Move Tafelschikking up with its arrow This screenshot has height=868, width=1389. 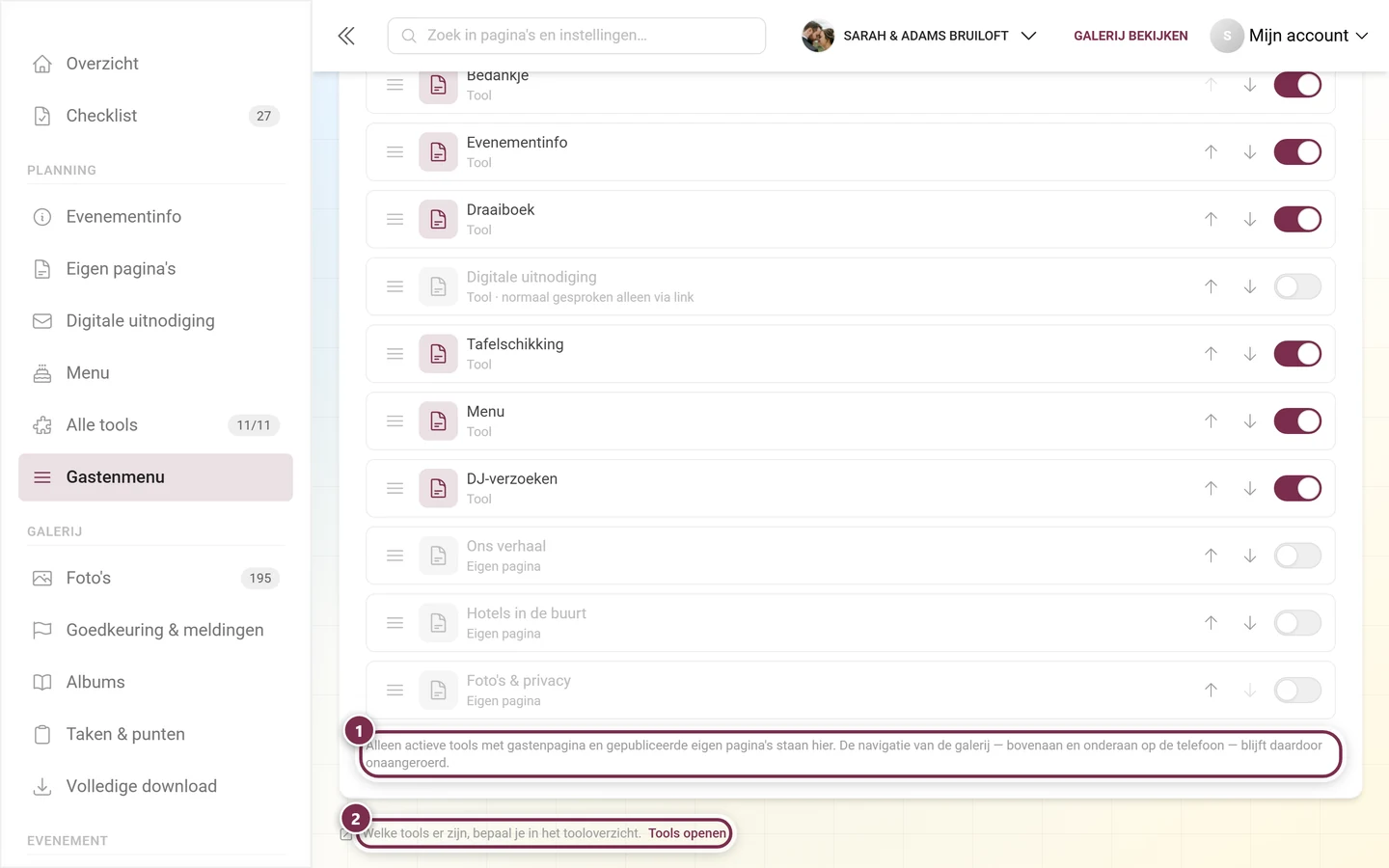click(1211, 354)
